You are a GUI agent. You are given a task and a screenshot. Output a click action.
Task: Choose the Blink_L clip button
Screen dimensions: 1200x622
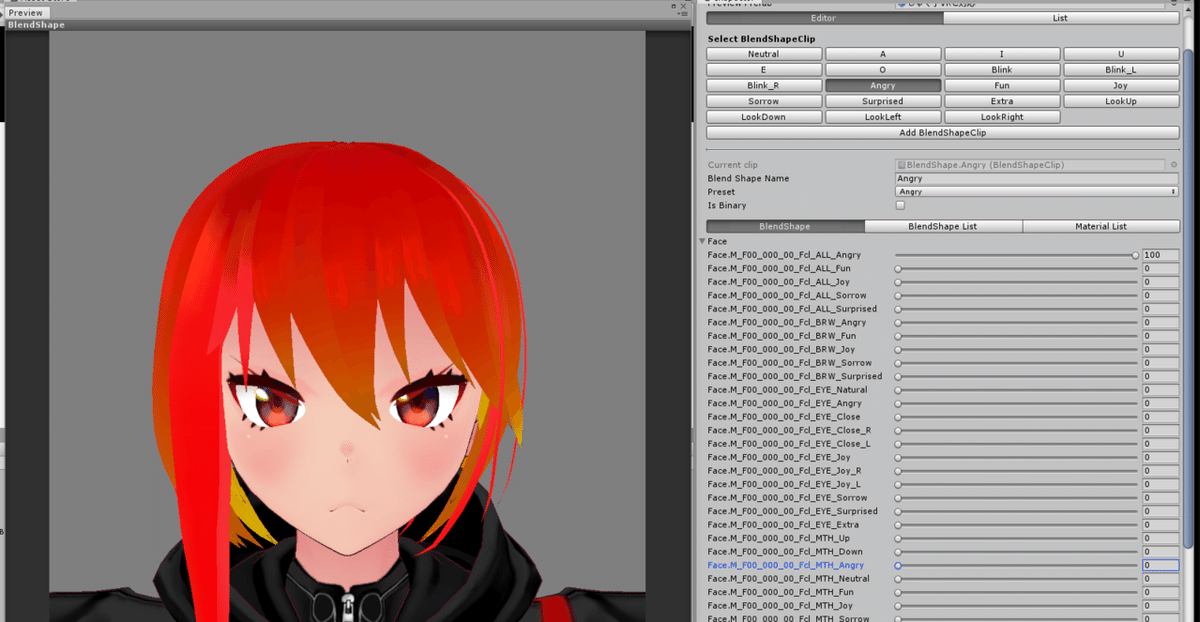1121,70
